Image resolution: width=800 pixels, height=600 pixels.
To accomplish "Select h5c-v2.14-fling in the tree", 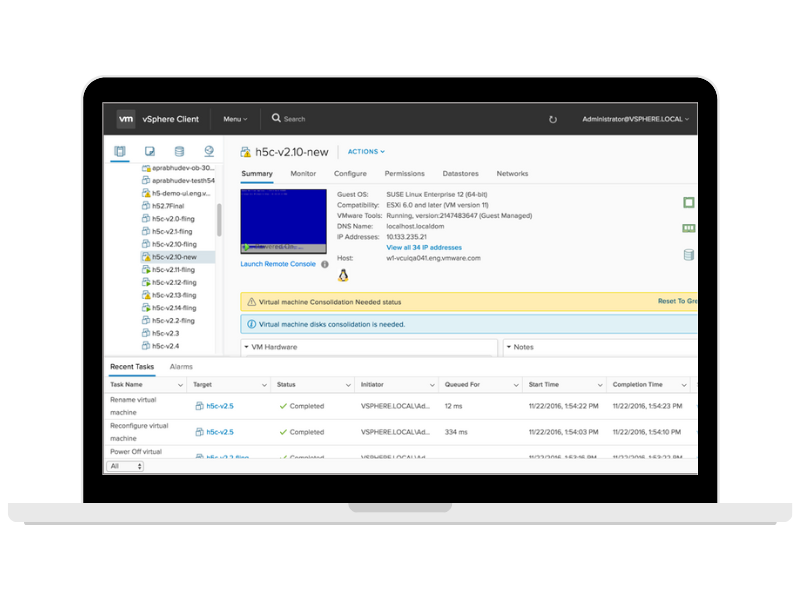I will click(x=174, y=308).
